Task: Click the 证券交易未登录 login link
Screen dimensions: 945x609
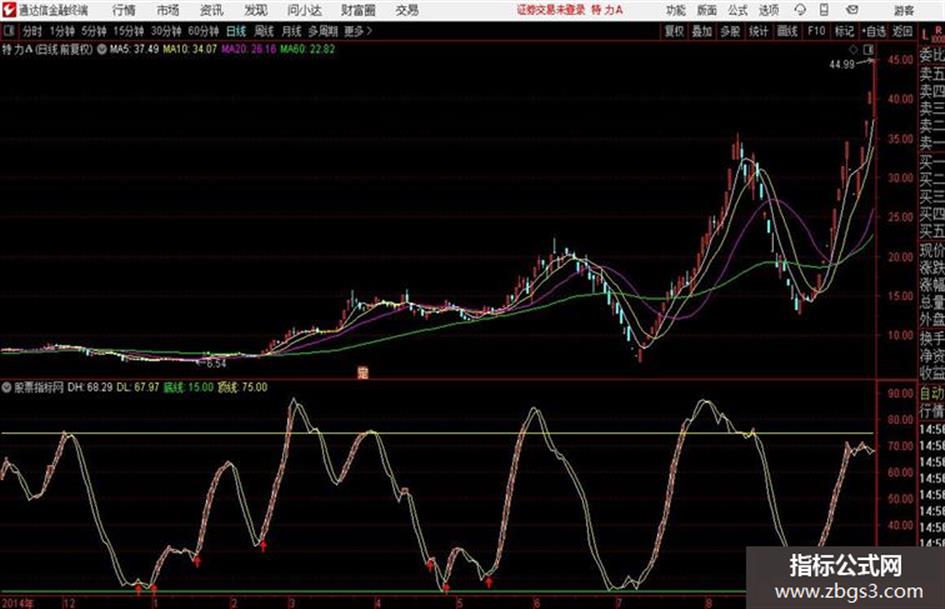Action: click(551, 10)
